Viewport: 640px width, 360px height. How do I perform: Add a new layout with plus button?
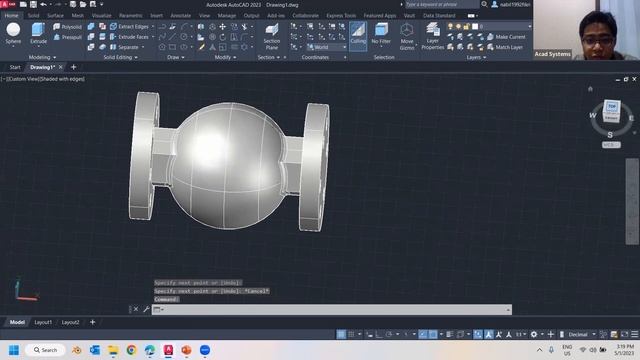93,322
